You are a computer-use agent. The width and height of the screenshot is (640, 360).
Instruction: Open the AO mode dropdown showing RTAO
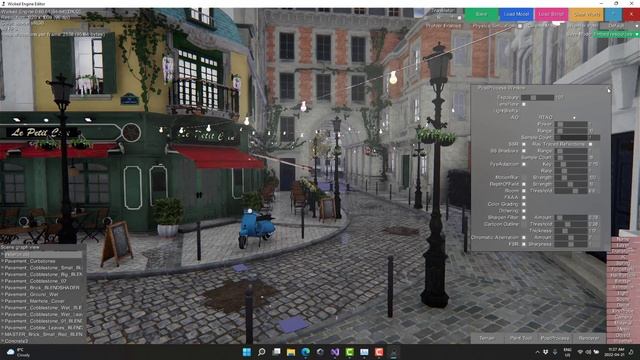565,117
